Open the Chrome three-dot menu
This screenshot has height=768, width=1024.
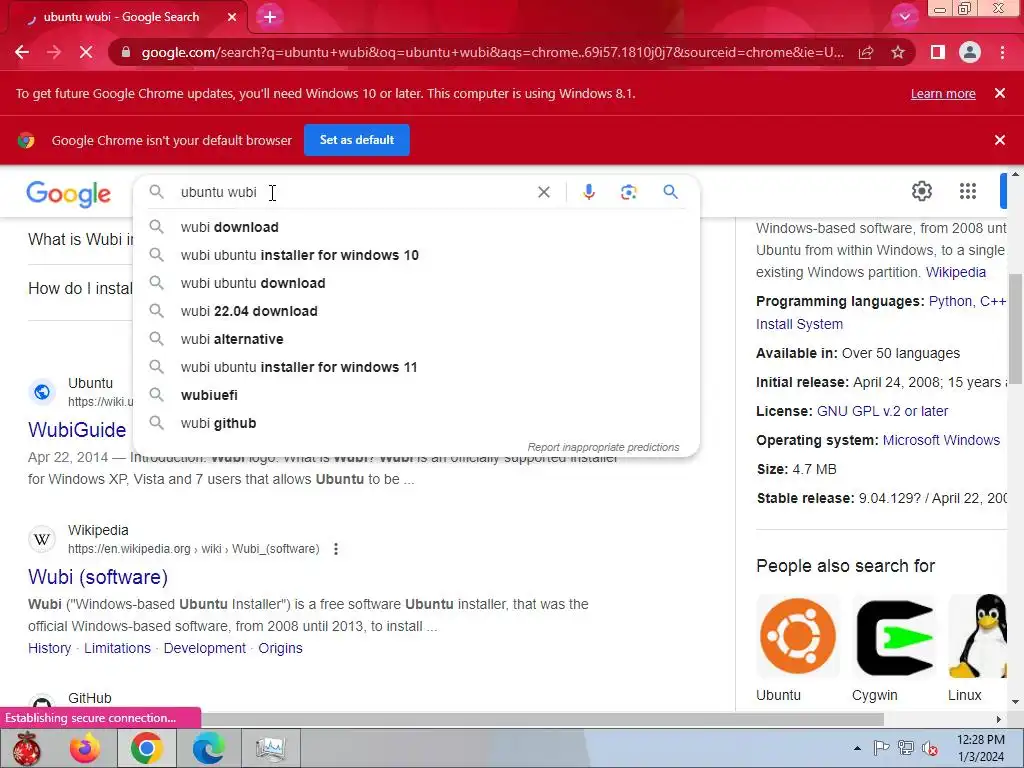(x=1002, y=52)
